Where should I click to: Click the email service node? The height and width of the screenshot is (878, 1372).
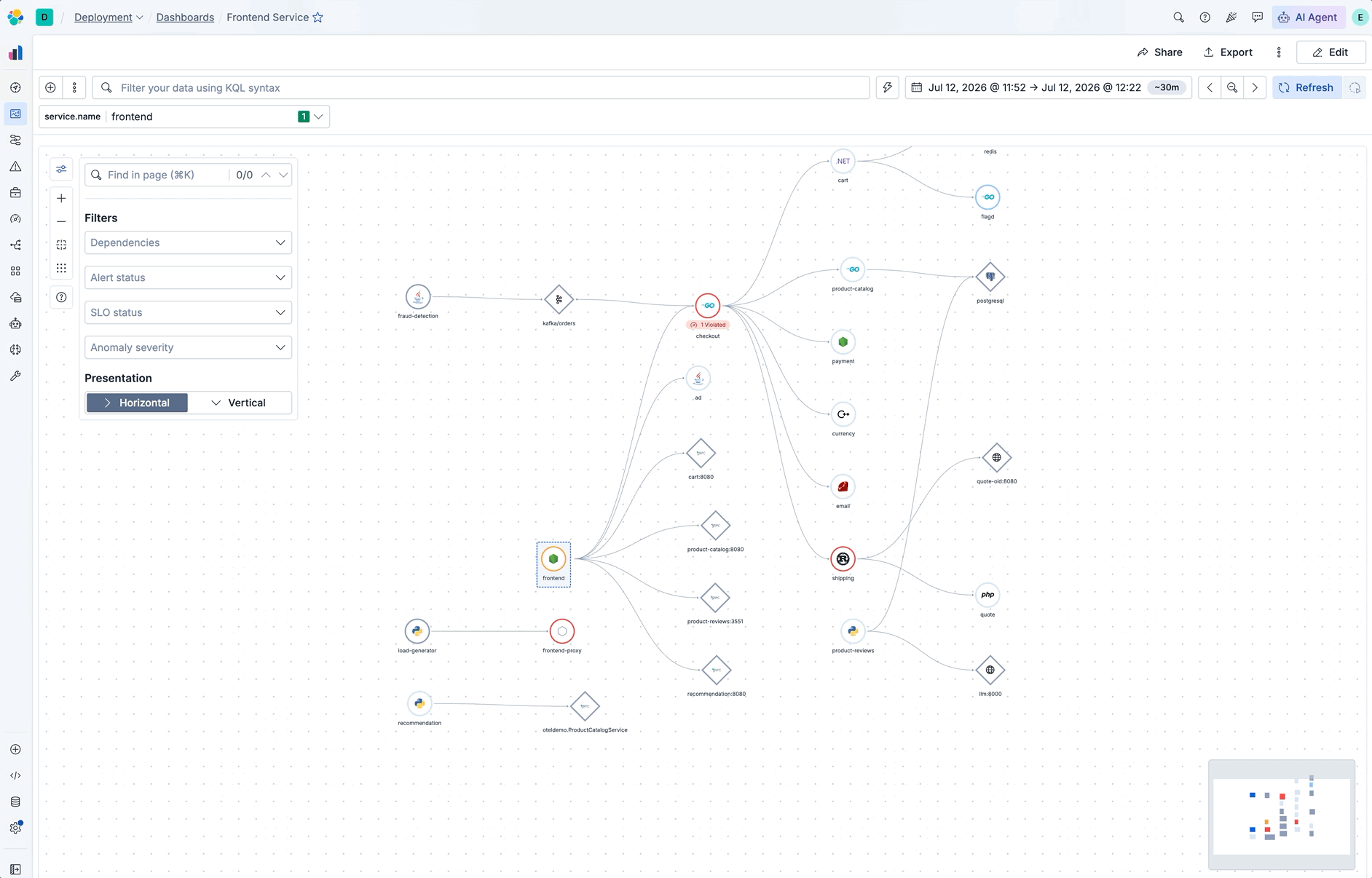pos(843,486)
